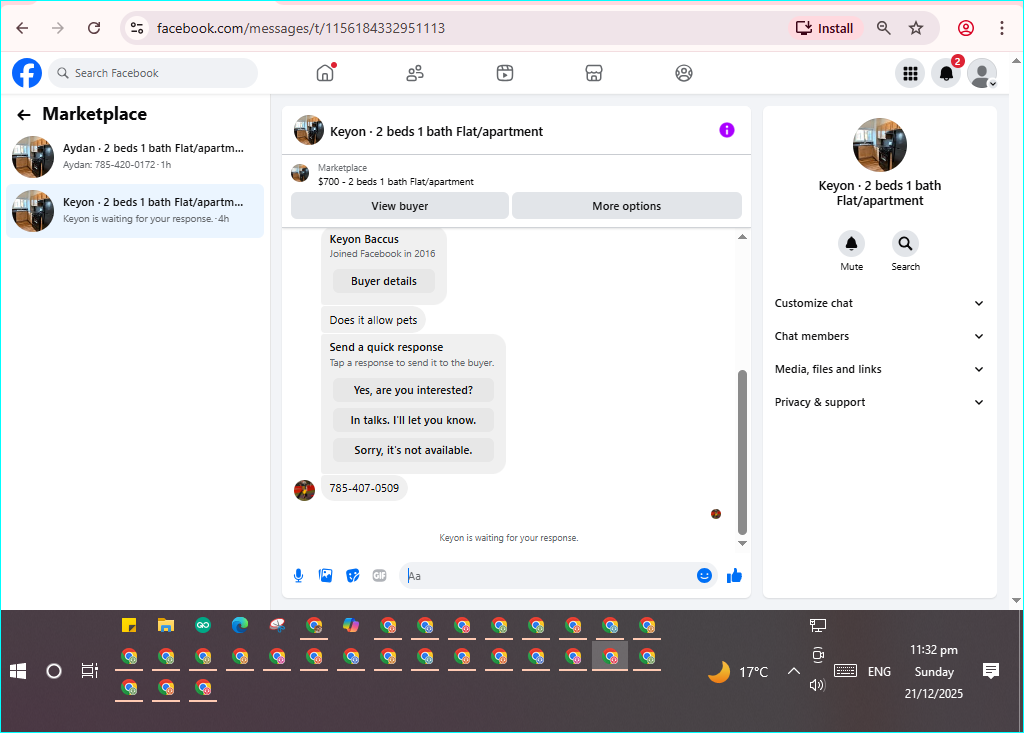Click the browser zoom magnifier icon

[884, 28]
